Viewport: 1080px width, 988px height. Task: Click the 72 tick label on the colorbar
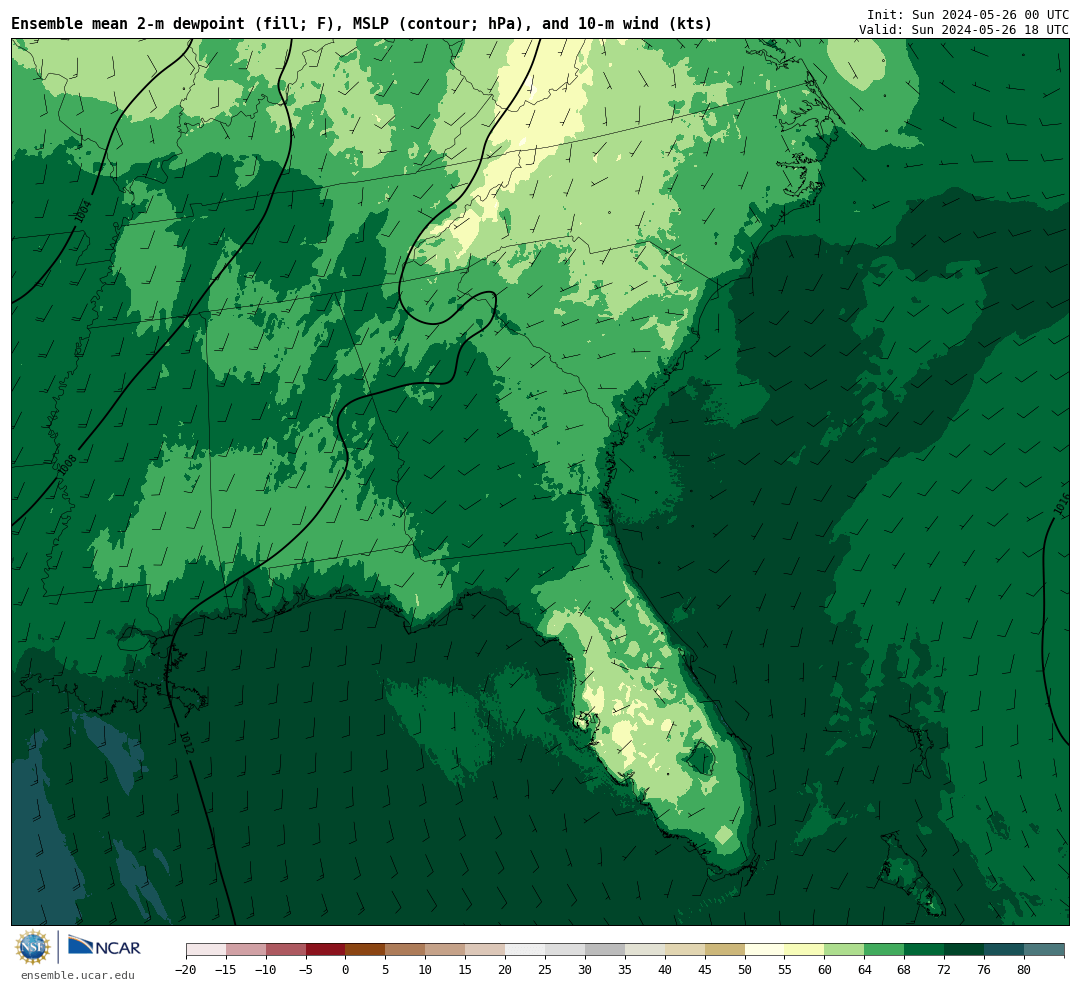click(x=944, y=969)
